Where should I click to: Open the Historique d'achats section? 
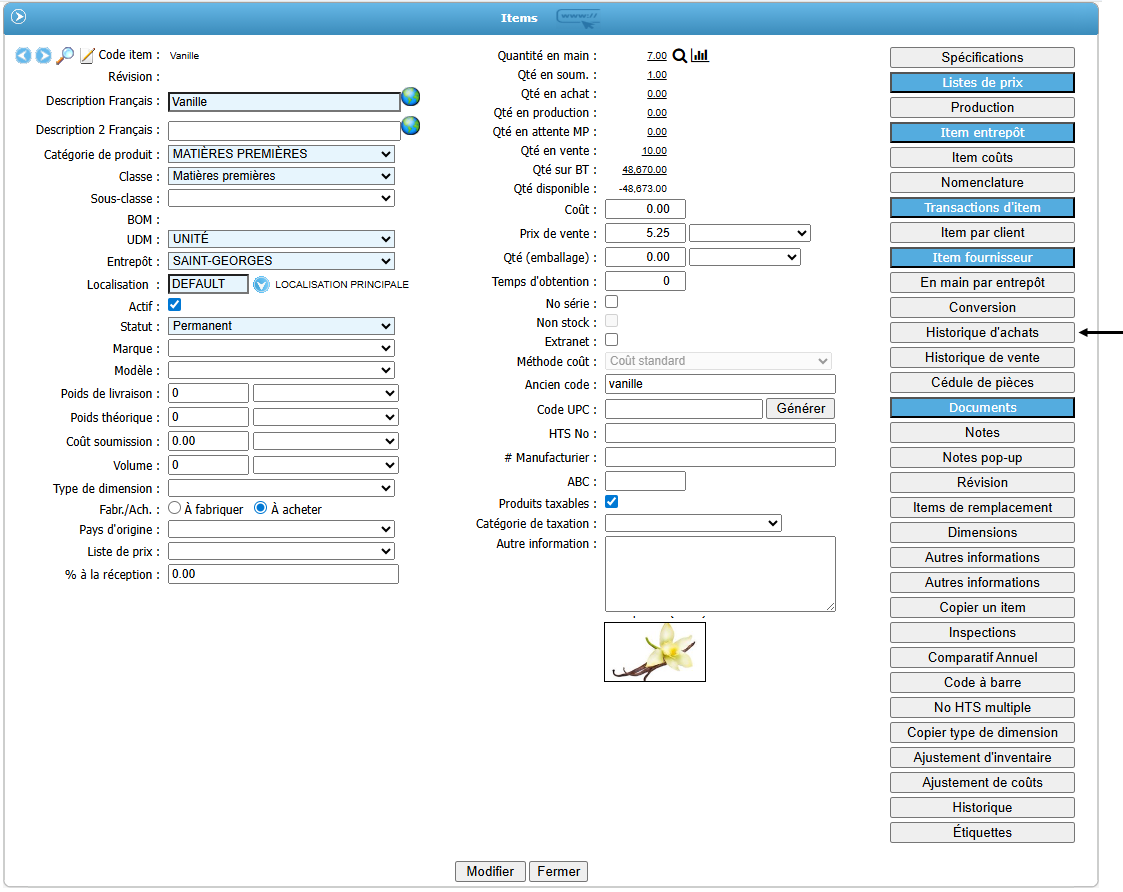pyautogui.click(x=982, y=333)
